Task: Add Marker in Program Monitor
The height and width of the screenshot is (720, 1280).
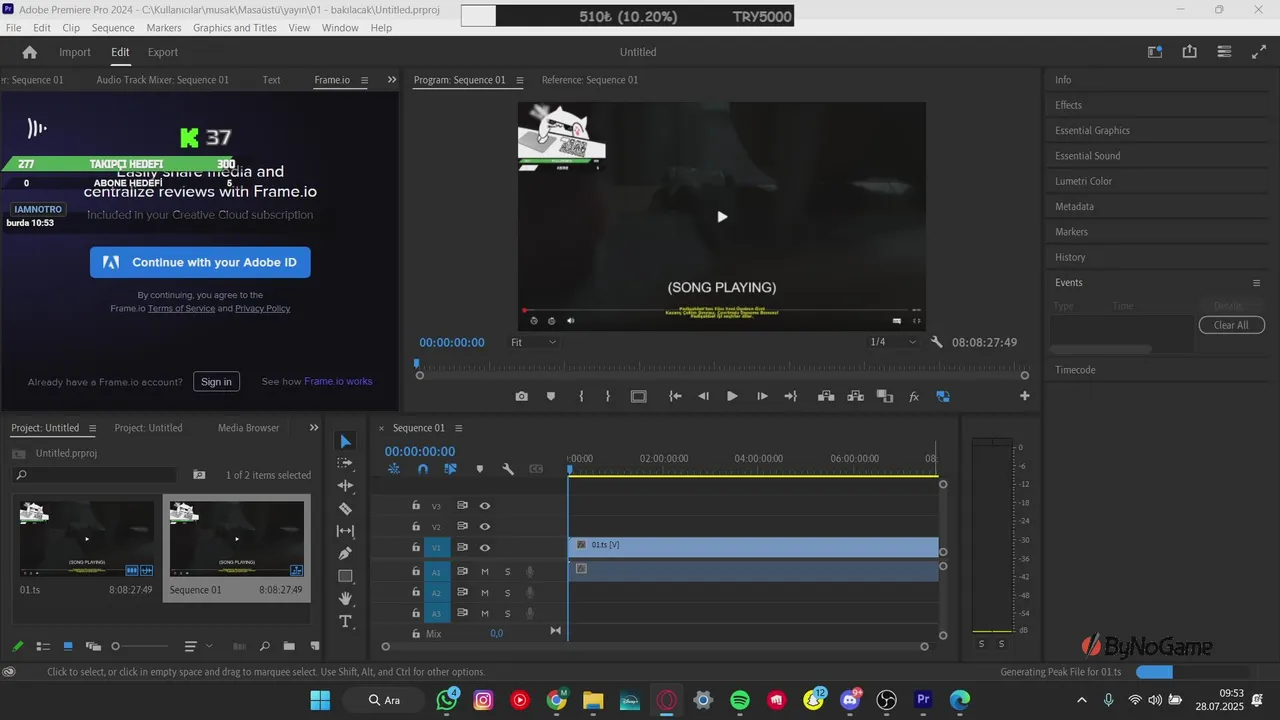Action: (x=550, y=396)
